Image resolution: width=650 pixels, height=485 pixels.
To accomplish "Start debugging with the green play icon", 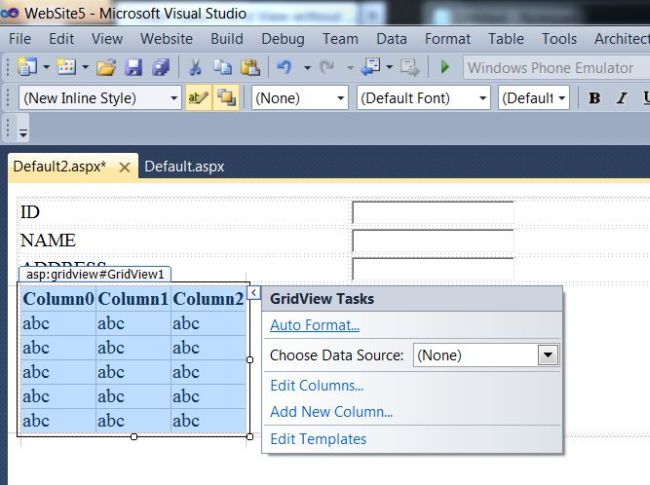I will pos(445,68).
